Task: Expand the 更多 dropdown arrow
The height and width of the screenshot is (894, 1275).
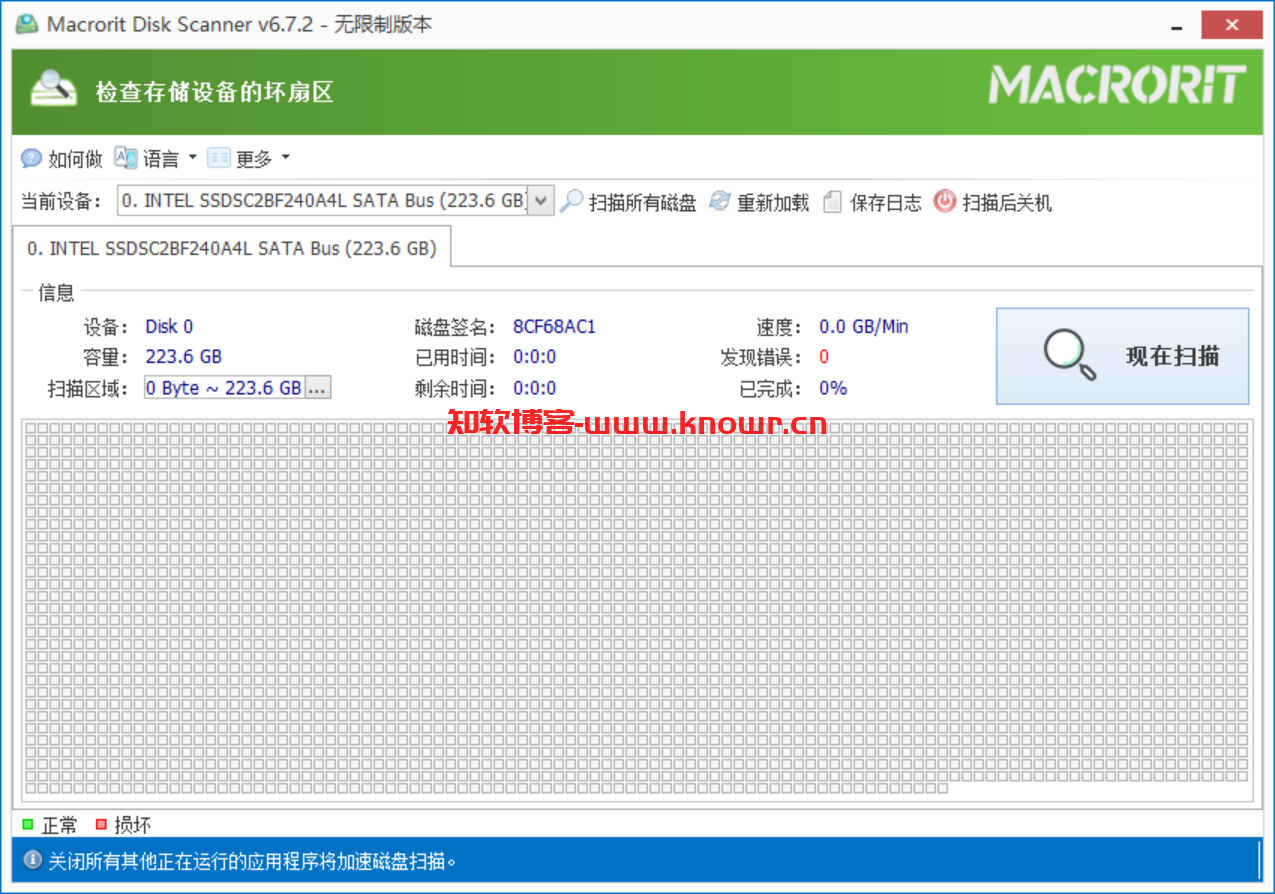Action: [x=285, y=158]
